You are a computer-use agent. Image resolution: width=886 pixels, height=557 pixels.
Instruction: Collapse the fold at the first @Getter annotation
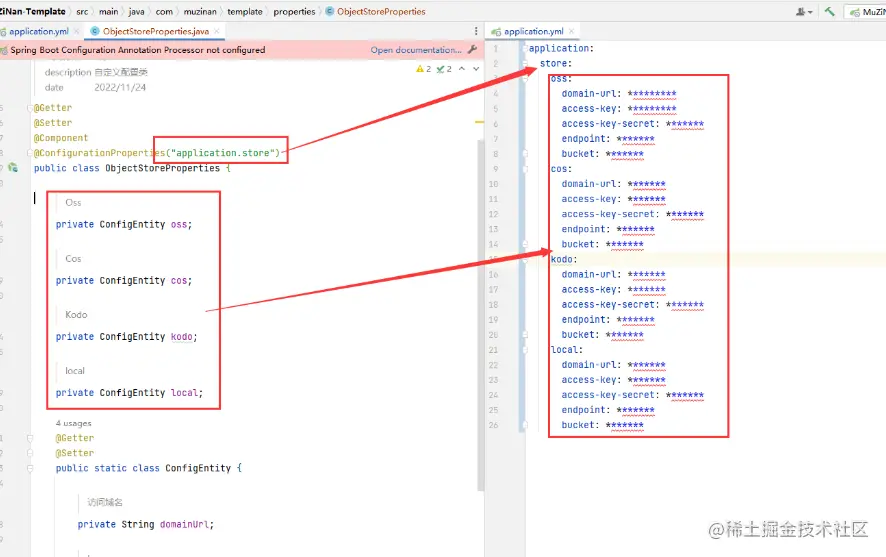(x=30, y=108)
